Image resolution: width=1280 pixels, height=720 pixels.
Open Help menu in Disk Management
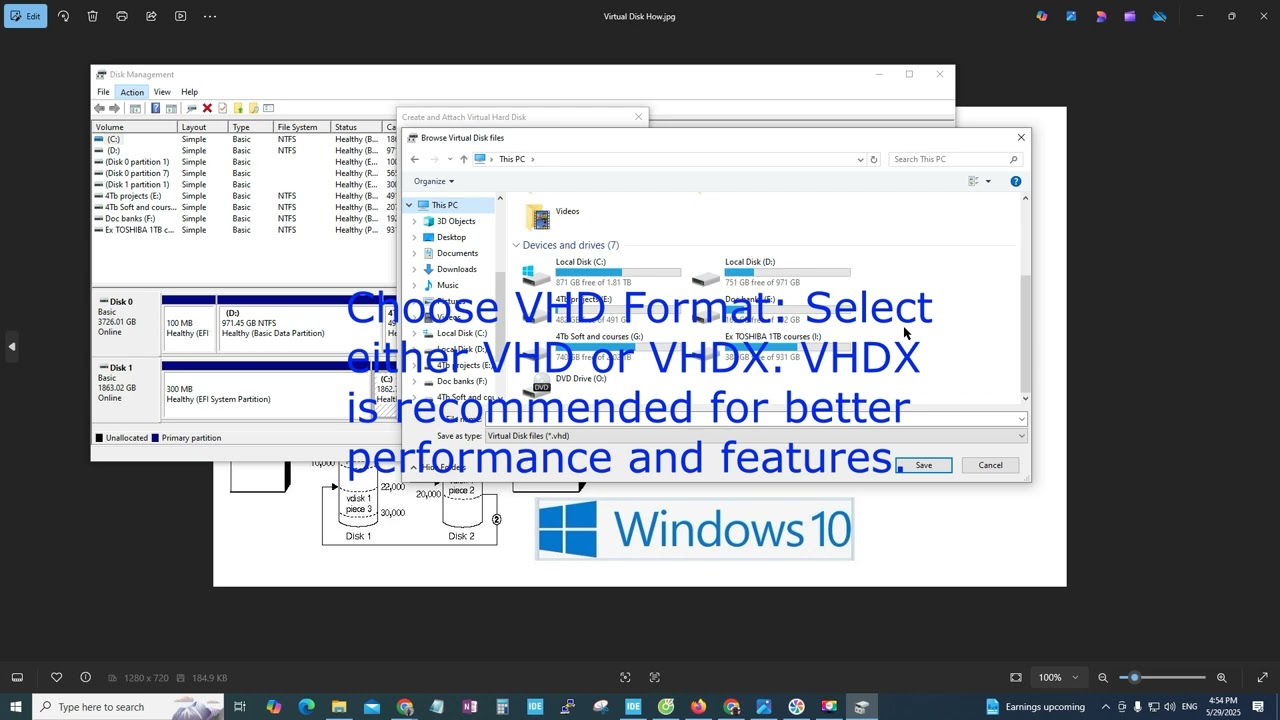pyautogui.click(x=189, y=92)
